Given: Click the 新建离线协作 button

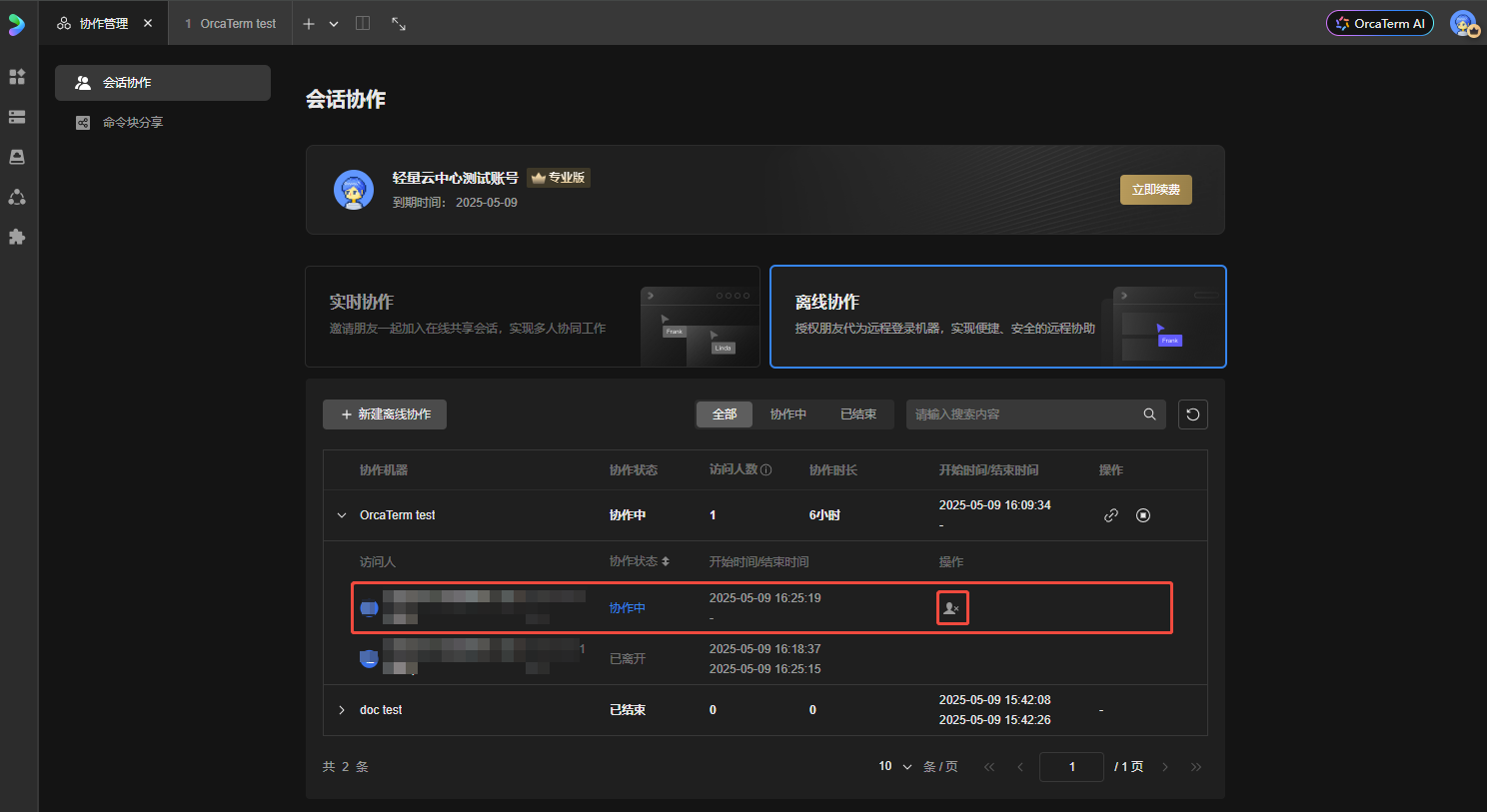Looking at the screenshot, I should coord(385,414).
